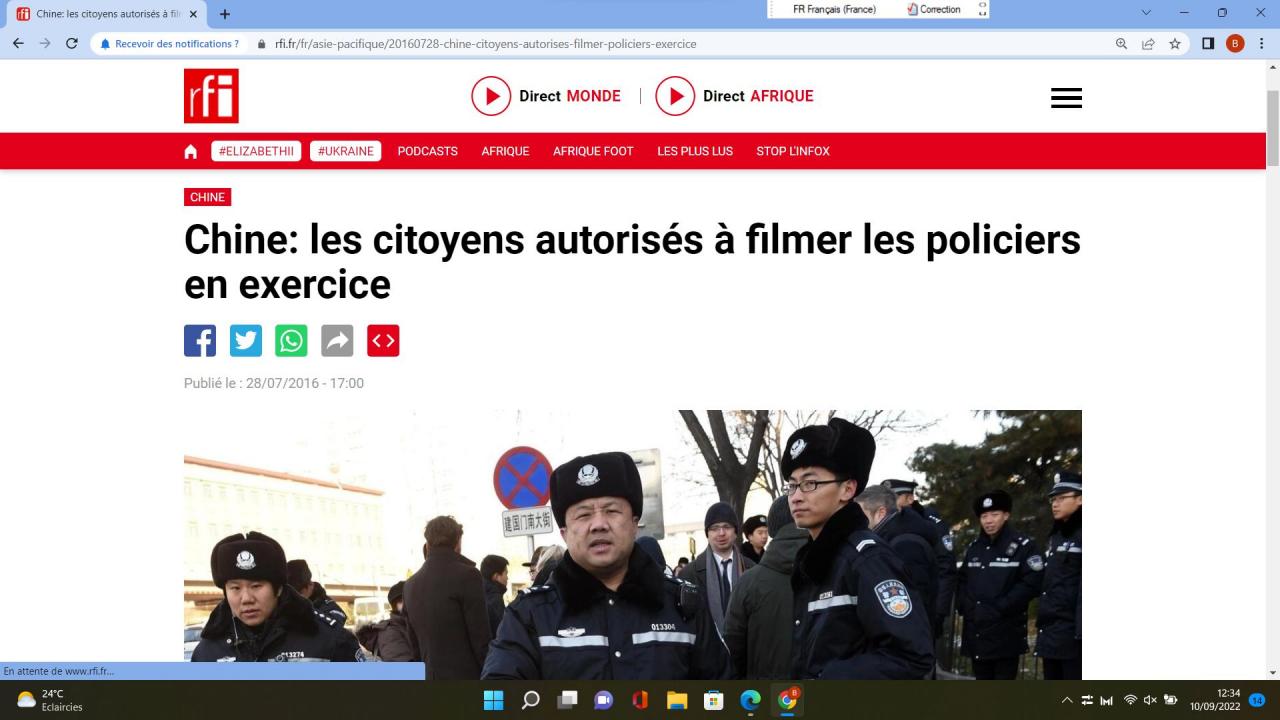Expand the Chrome tab search chevron

click(1147, 13)
